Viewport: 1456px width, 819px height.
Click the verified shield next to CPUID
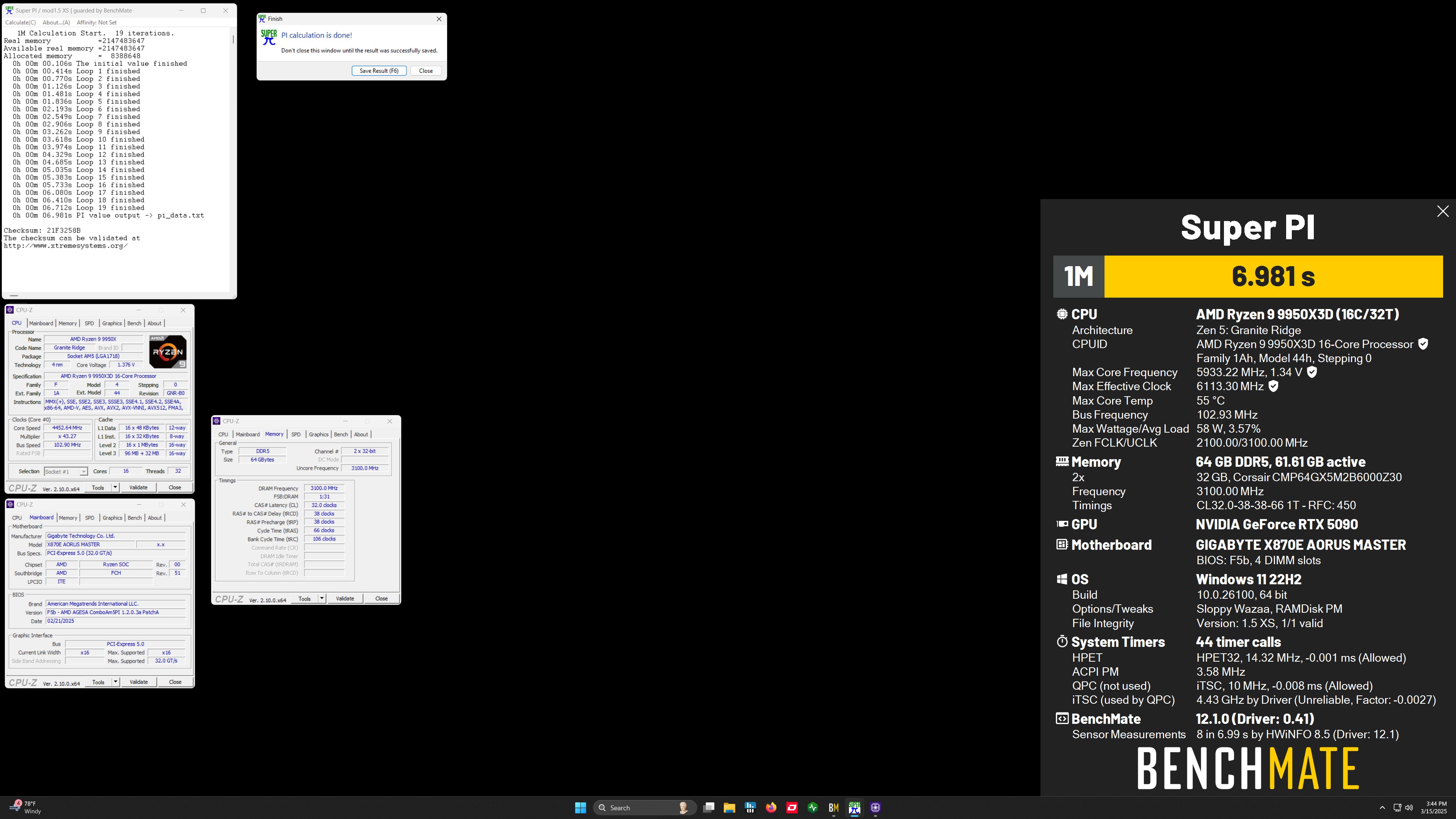[x=1423, y=344]
